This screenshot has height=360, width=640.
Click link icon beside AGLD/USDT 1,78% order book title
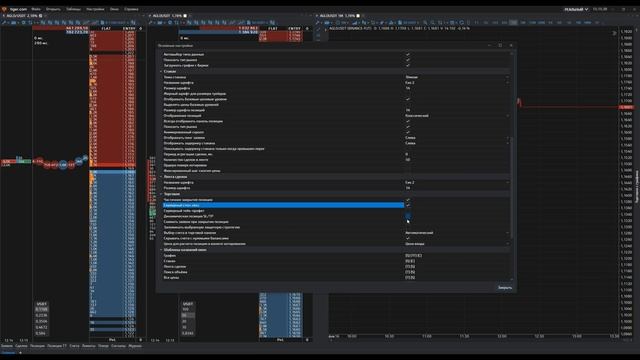185,16
